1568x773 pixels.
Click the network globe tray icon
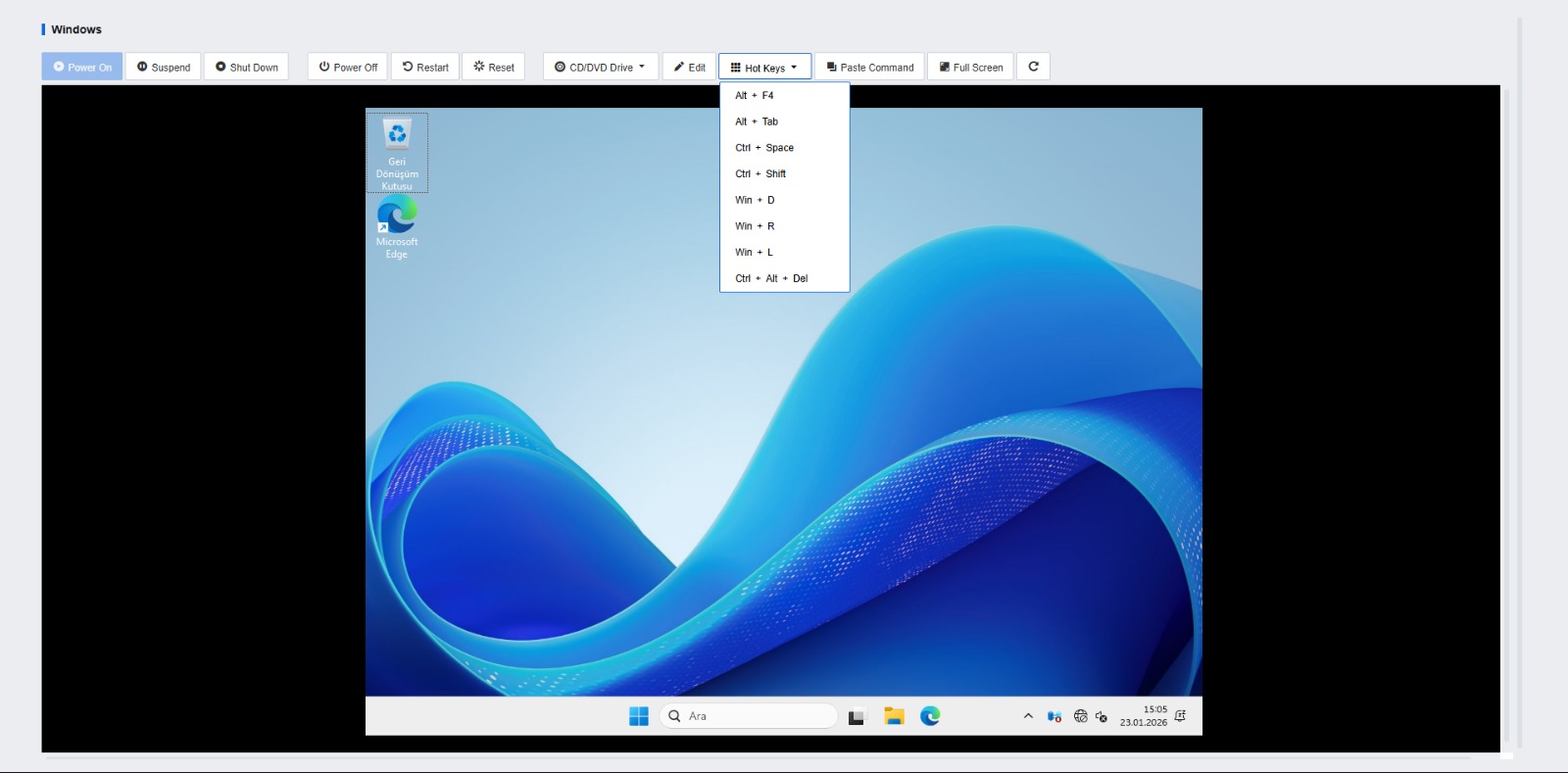1080,716
